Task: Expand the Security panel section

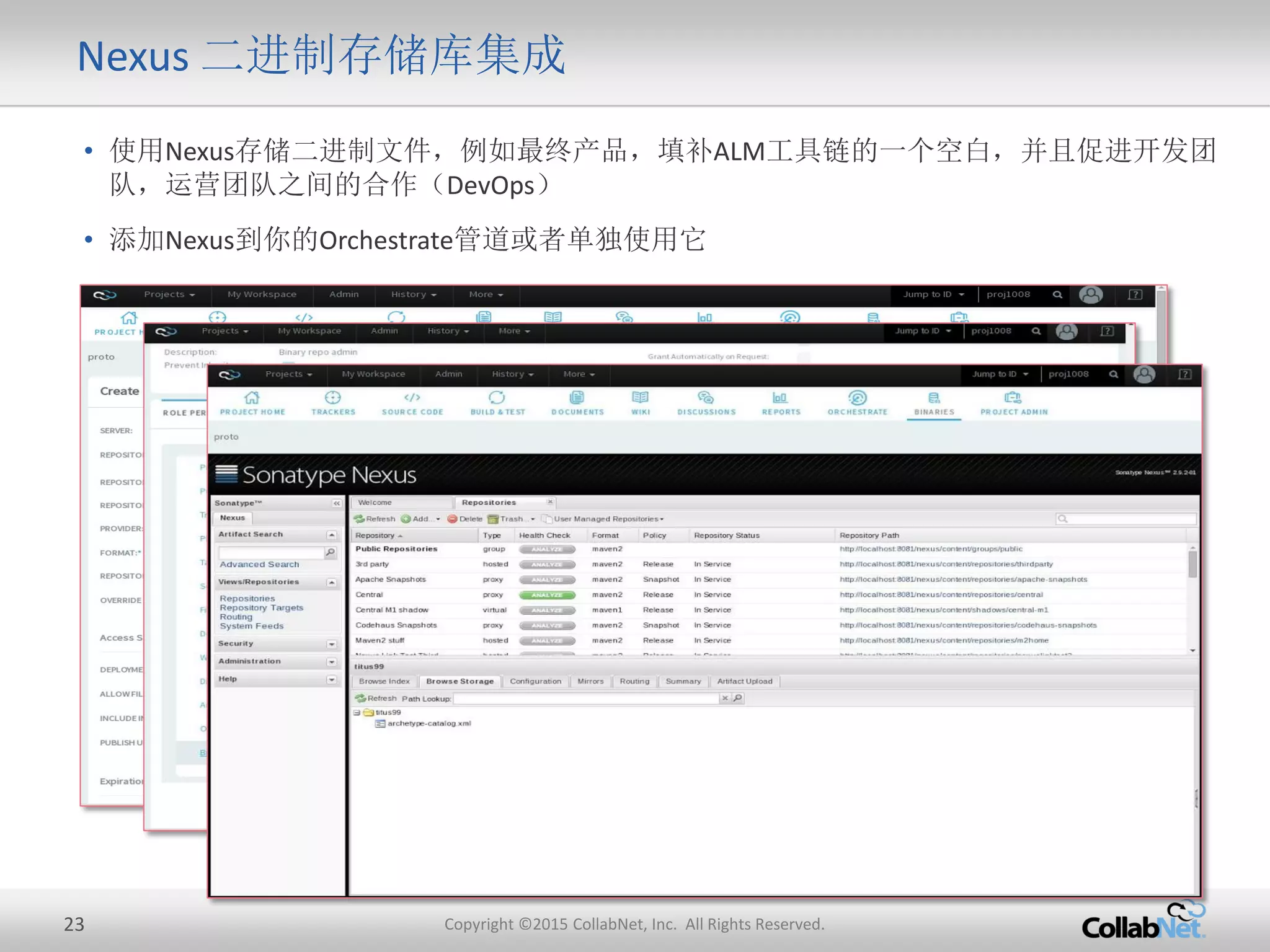Action: click(332, 644)
